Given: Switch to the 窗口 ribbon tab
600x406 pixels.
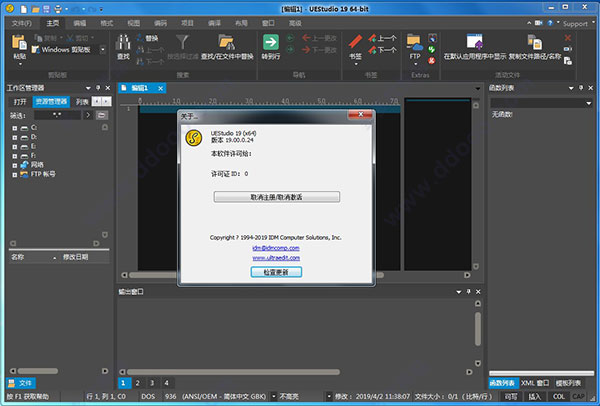Looking at the screenshot, I should (268, 23).
